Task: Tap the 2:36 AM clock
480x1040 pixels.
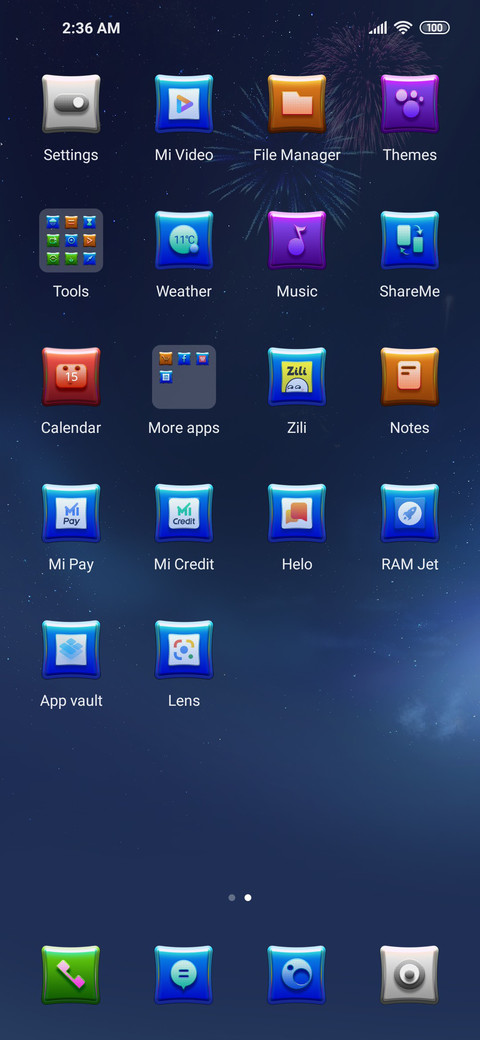Action: coord(91,28)
